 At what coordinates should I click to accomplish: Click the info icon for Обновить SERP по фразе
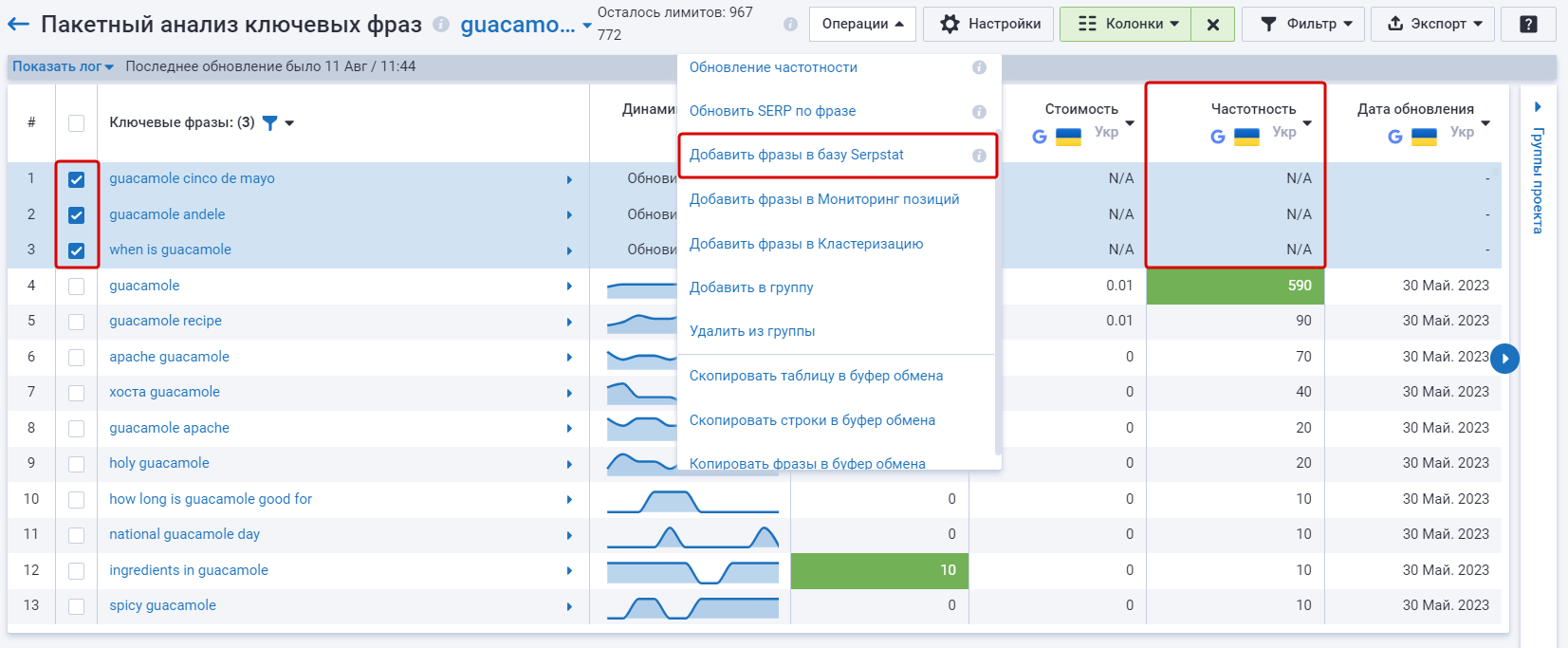[x=979, y=111]
